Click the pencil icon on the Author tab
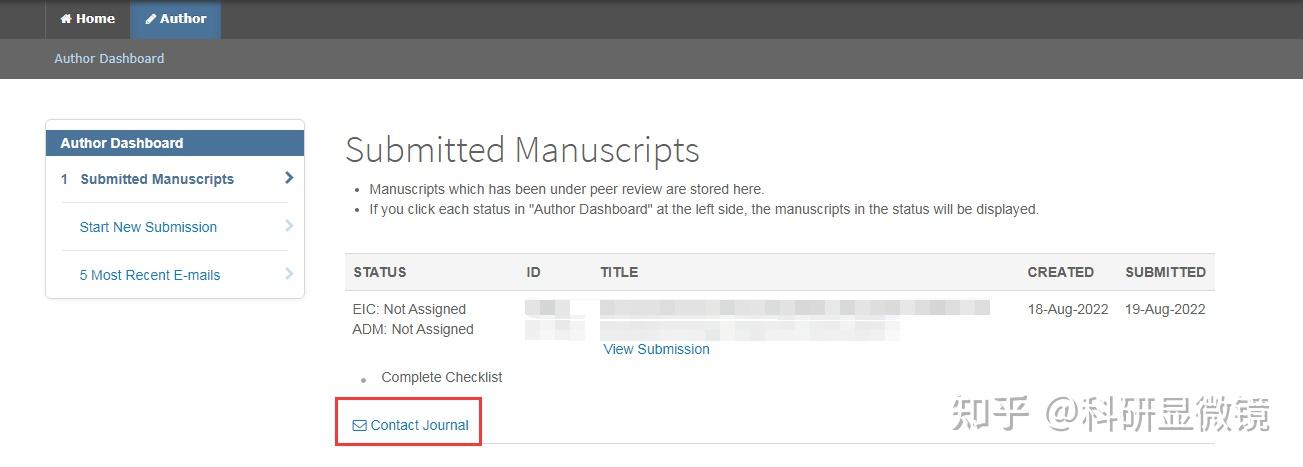This screenshot has height=467, width=1303. pyautogui.click(x=151, y=19)
